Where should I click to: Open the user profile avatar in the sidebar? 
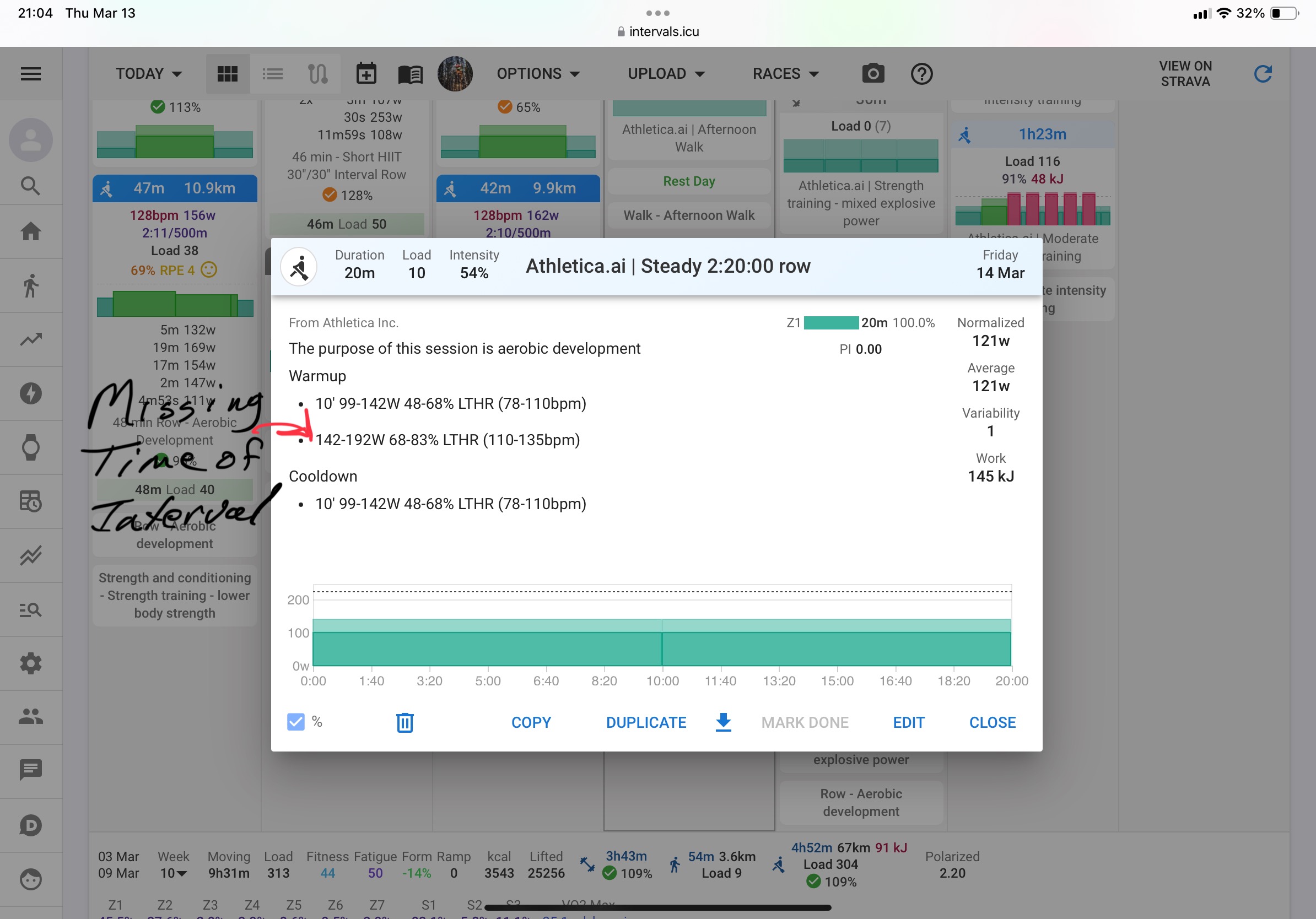pyautogui.click(x=31, y=140)
